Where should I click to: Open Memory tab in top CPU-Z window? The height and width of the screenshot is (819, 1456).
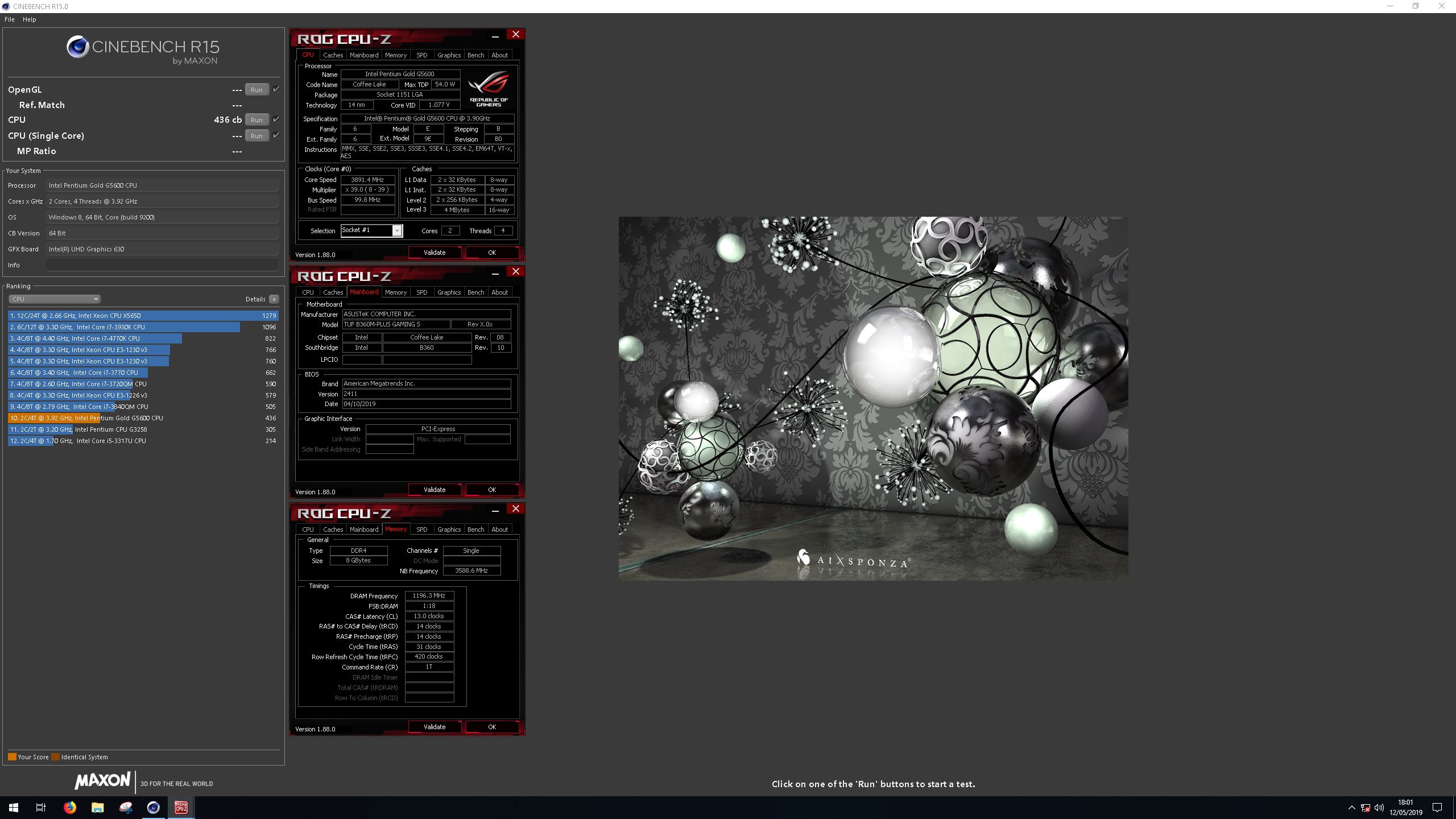tap(395, 55)
